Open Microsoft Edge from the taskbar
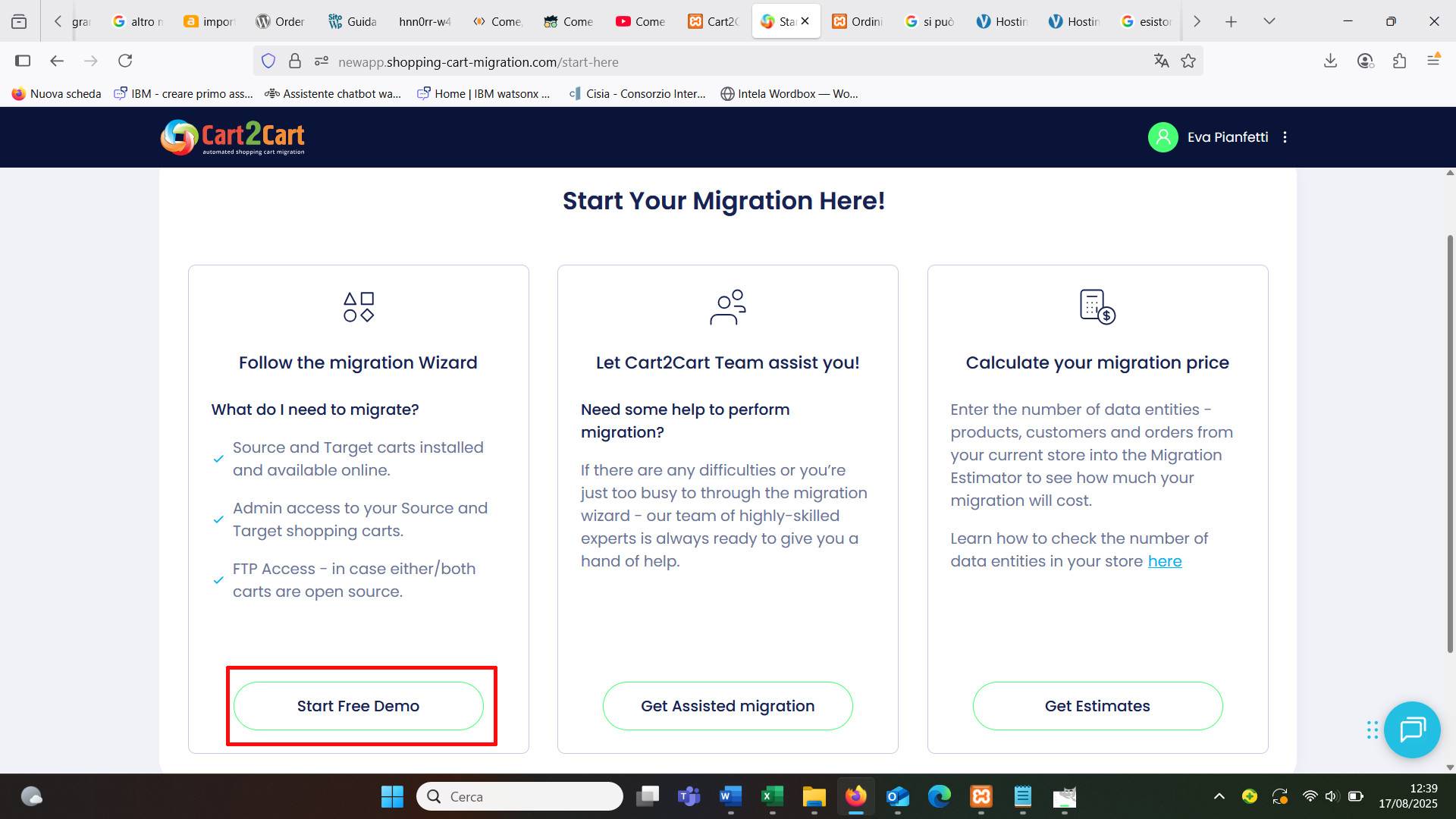Screen dimensions: 1456x819 click(939, 796)
